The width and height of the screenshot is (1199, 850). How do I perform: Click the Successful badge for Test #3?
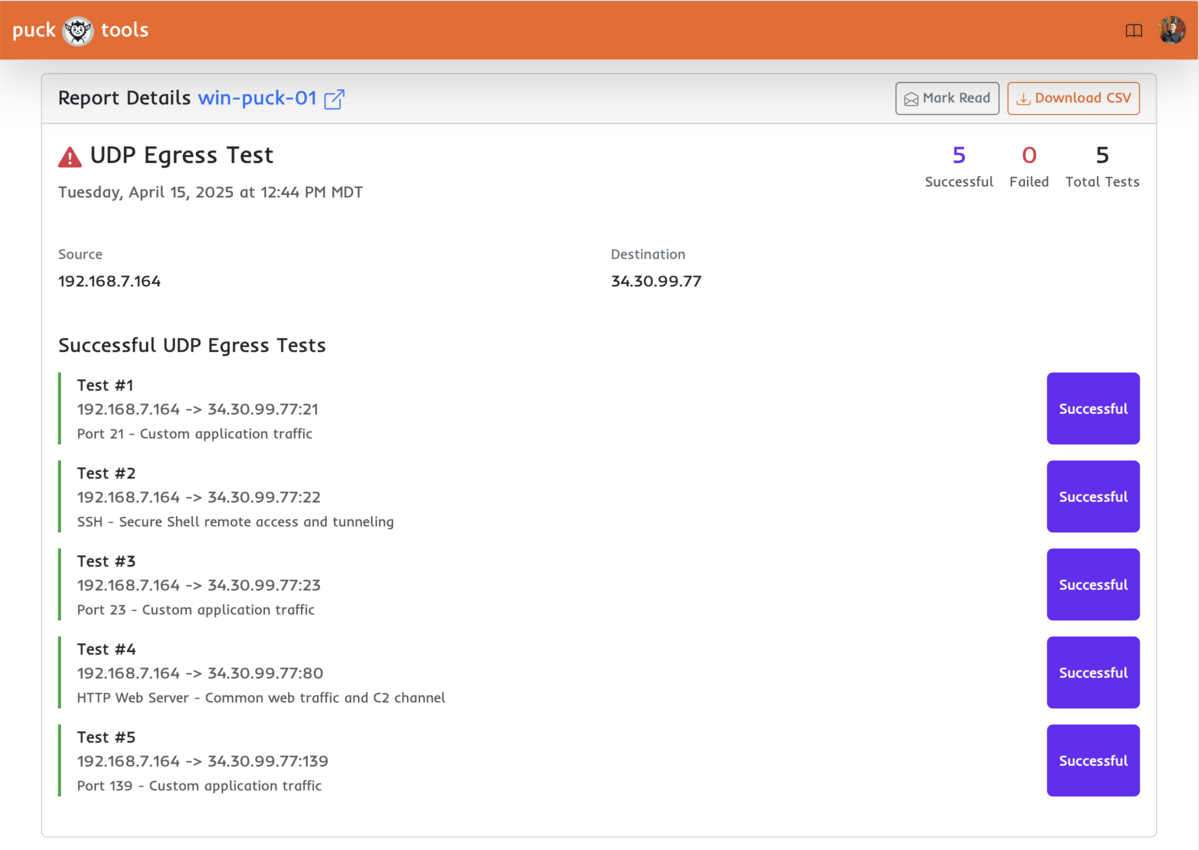pos(1092,585)
